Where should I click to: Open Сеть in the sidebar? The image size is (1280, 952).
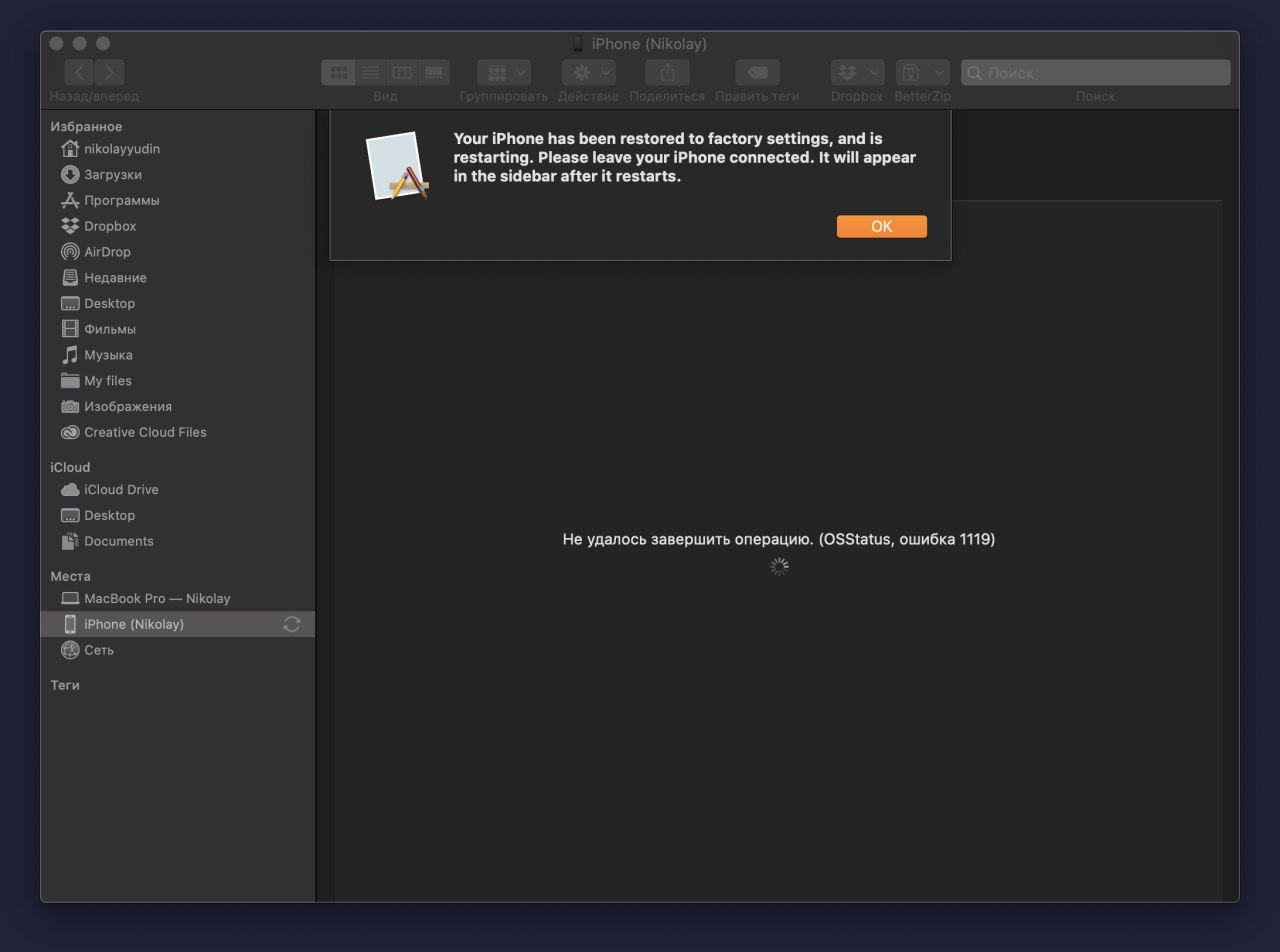[x=178, y=650]
